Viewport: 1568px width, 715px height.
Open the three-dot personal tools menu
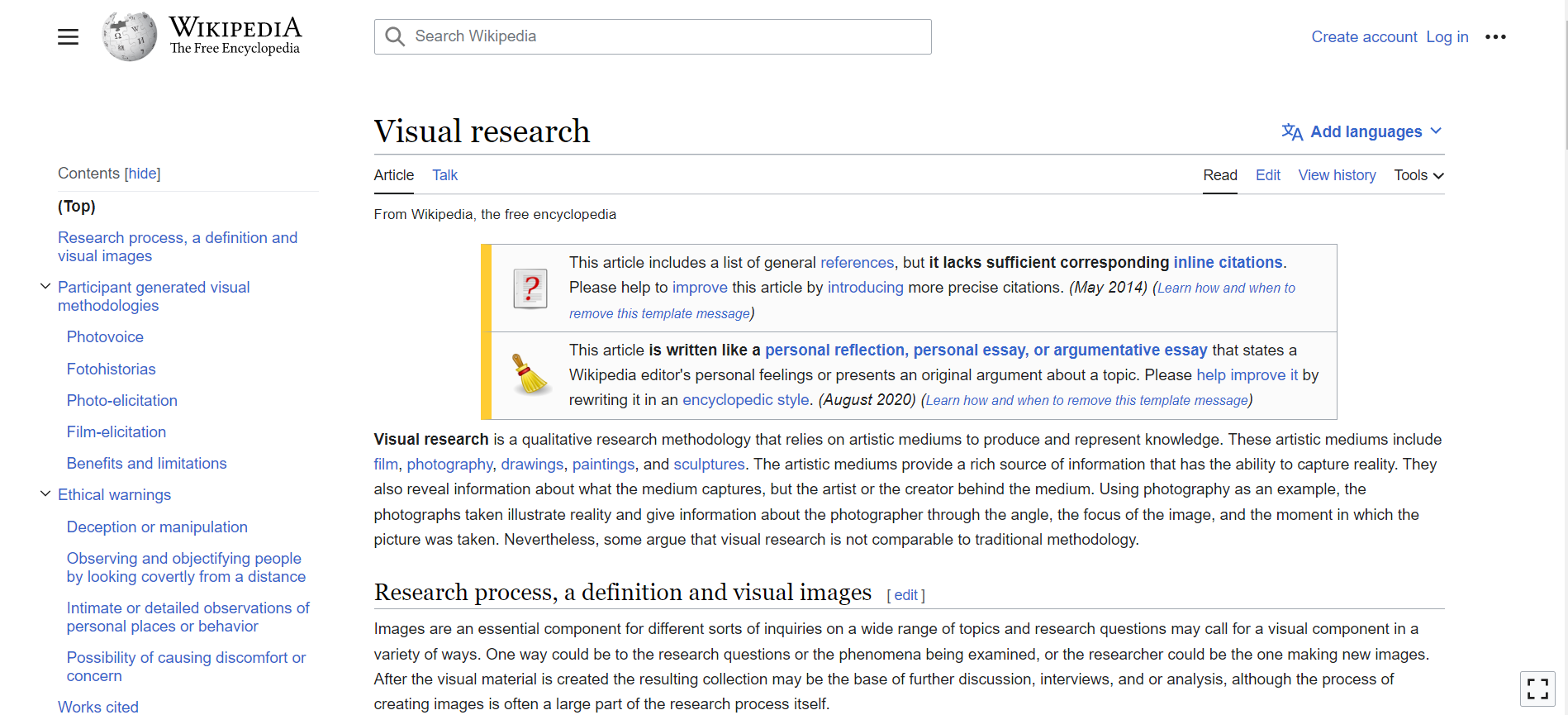click(1495, 36)
